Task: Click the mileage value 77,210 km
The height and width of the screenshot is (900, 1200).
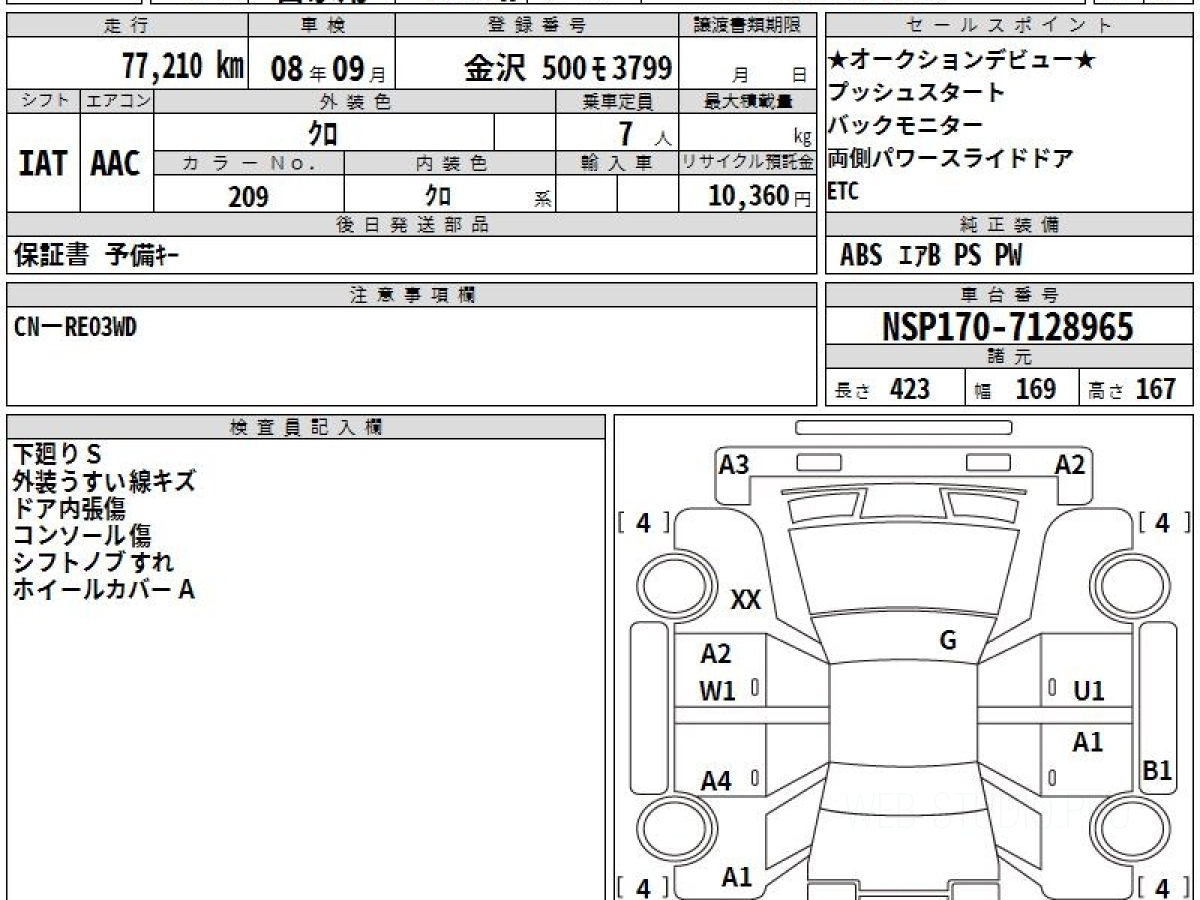Action: (x=183, y=67)
